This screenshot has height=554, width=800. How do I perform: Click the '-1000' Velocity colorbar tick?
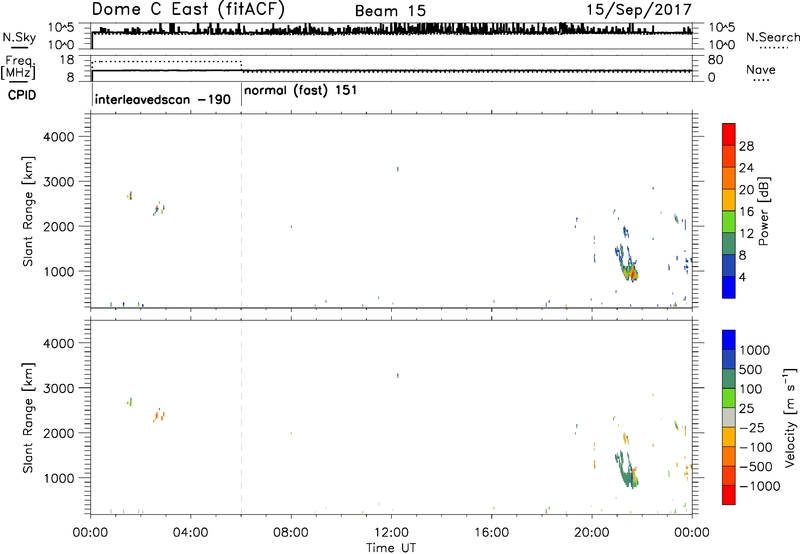pos(759,486)
